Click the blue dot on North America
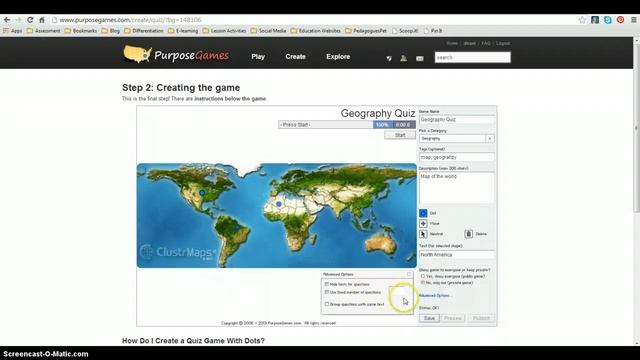Viewport: 640px width, 360px height. pyautogui.click(x=202, y=193)
